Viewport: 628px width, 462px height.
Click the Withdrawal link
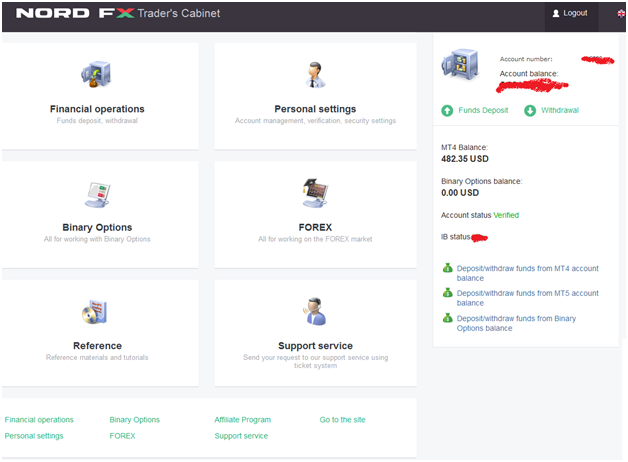pyautogui.click(x=560, y=110)
